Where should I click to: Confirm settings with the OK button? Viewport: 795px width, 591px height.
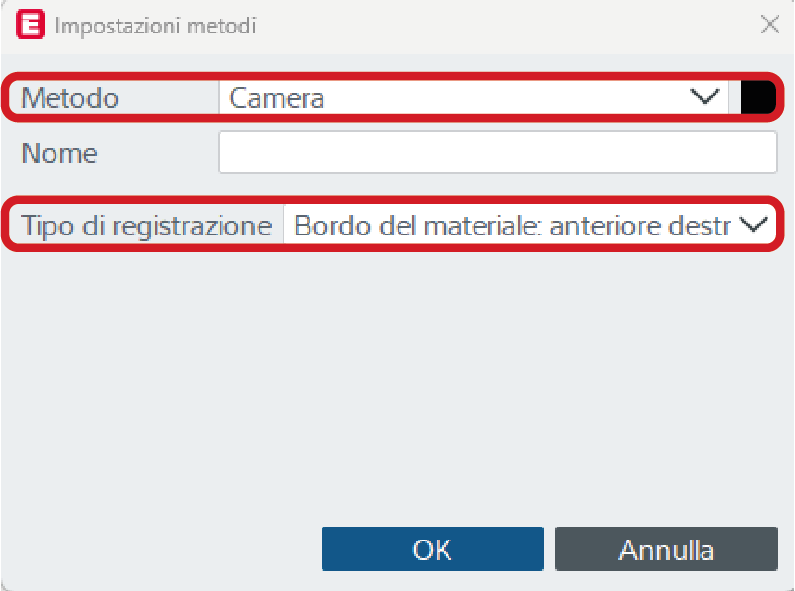tap(432, 549)
